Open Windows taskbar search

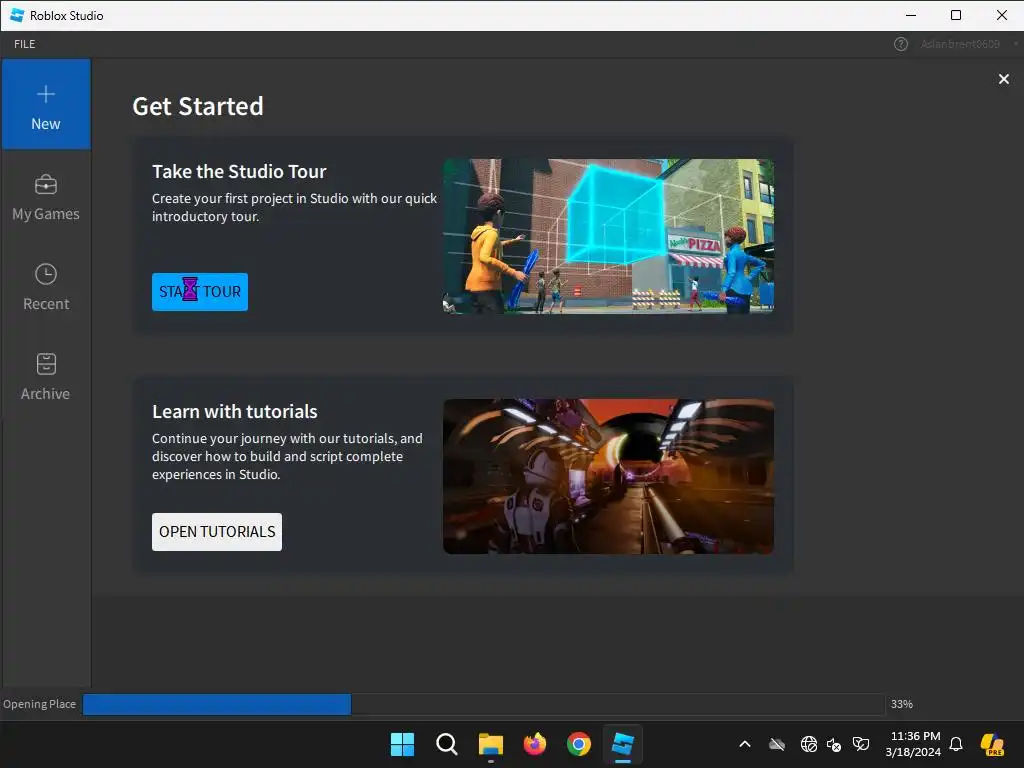click(x=447, y=744)
